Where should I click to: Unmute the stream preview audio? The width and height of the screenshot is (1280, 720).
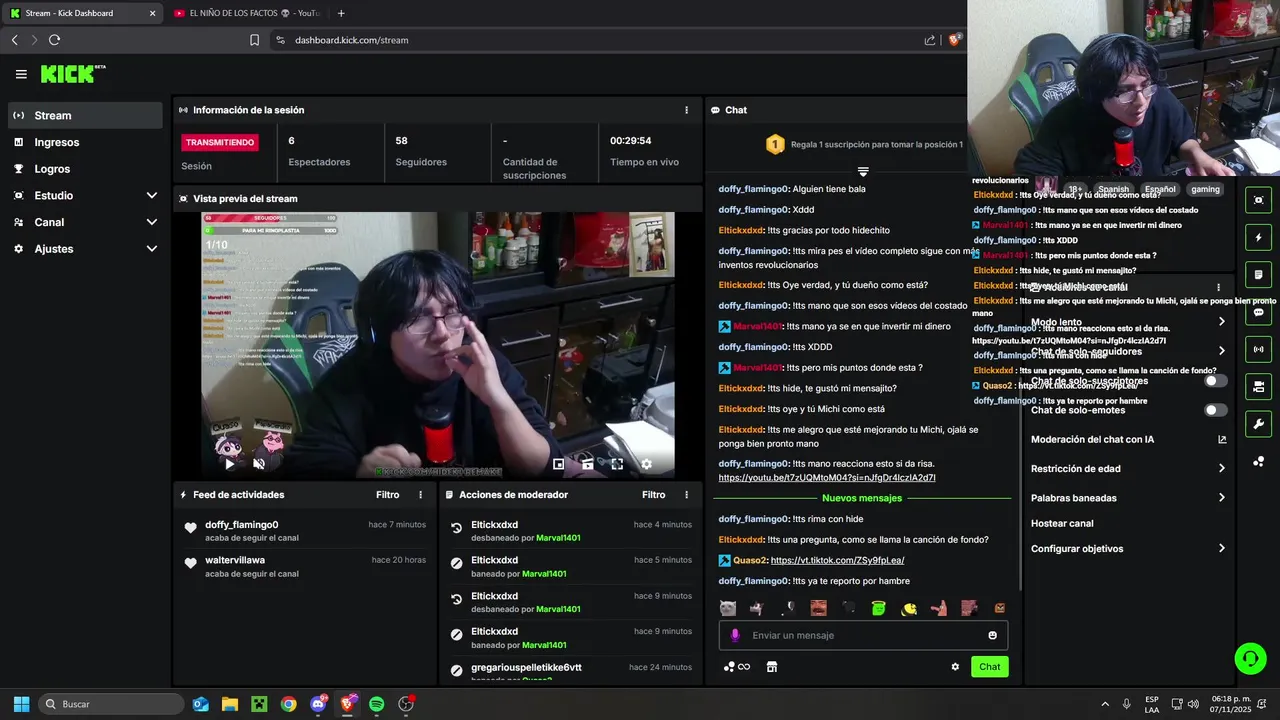[259, 464]
